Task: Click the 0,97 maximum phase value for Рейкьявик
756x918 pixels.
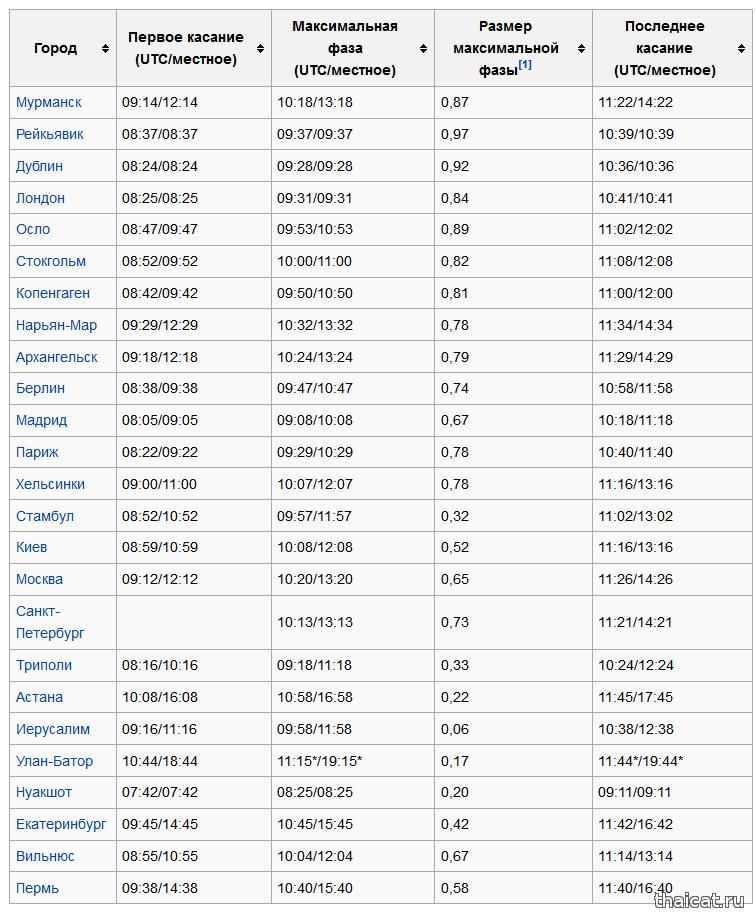Action: click(x=455, y=134)
